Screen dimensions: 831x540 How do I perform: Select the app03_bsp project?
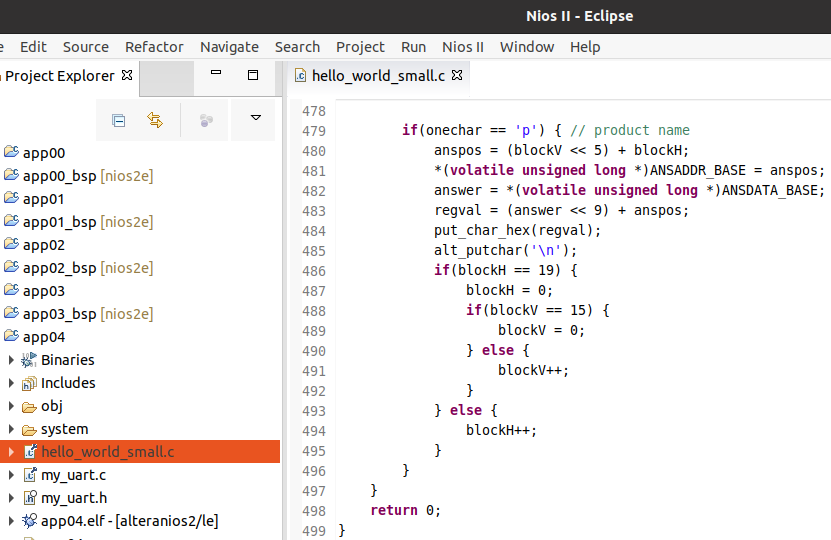point(88,314)
